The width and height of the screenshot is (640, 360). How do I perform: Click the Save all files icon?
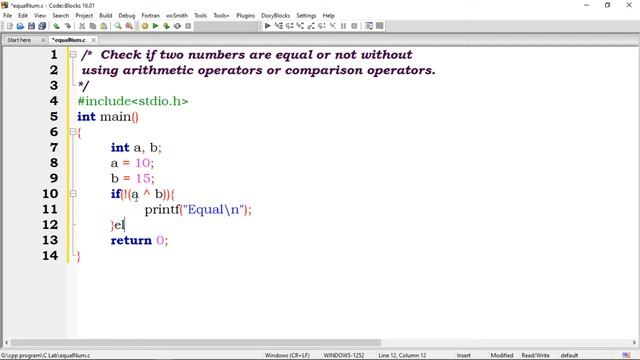[42, 26]
